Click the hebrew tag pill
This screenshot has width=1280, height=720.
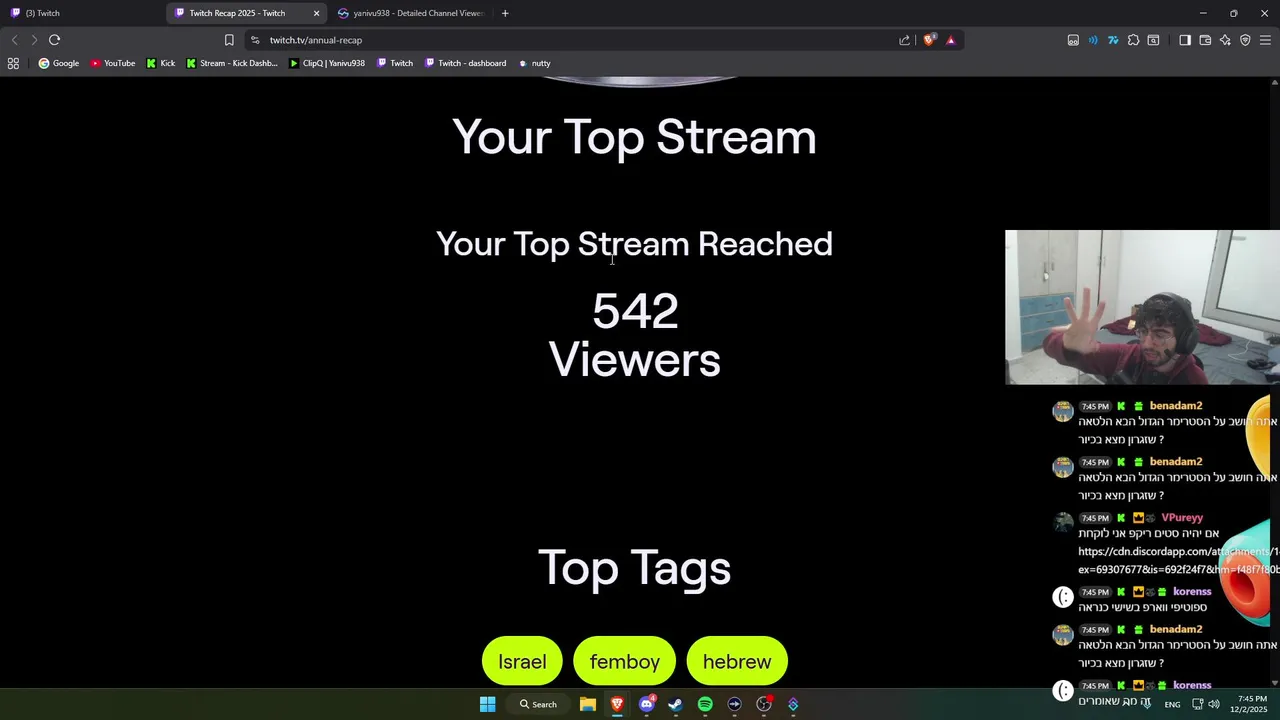click(x=737, y=662)
